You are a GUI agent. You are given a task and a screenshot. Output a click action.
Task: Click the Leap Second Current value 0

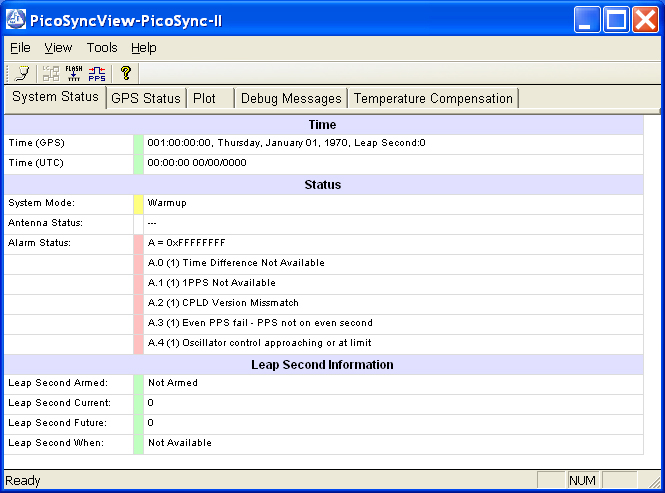[151, 403]
